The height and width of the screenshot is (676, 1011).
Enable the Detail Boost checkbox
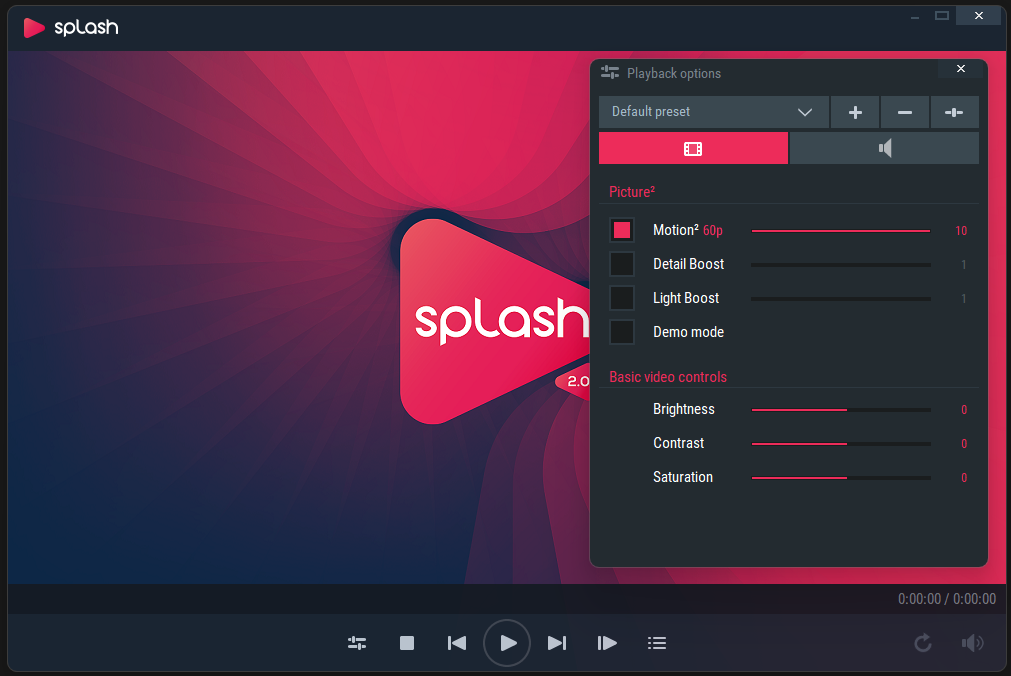[x=622, y=264]
